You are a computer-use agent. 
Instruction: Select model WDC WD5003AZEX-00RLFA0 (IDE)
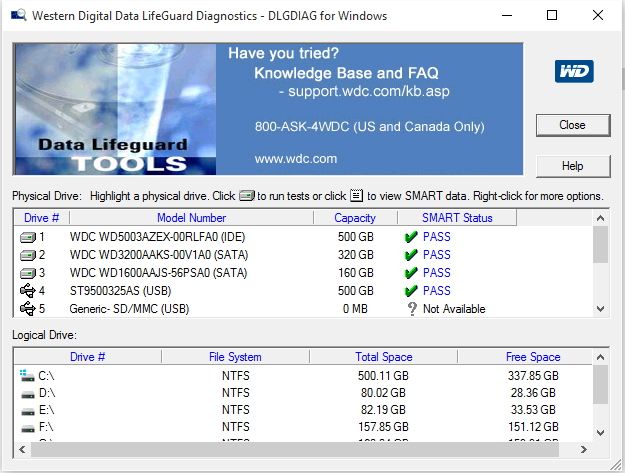[x=157, y=237]
